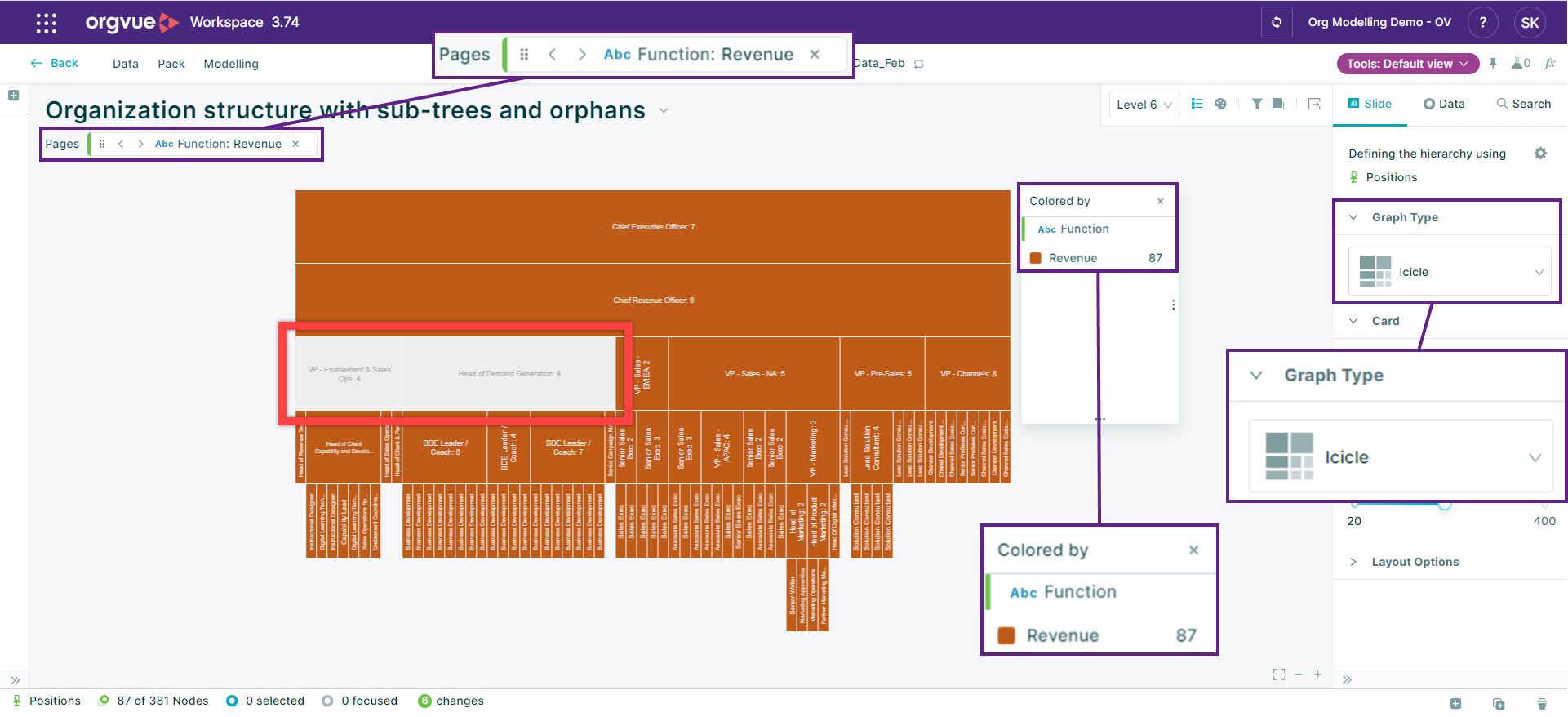Open the Modelling menu
The width and height of the screenshot is (1568, 717).
[x=231, y=64]
